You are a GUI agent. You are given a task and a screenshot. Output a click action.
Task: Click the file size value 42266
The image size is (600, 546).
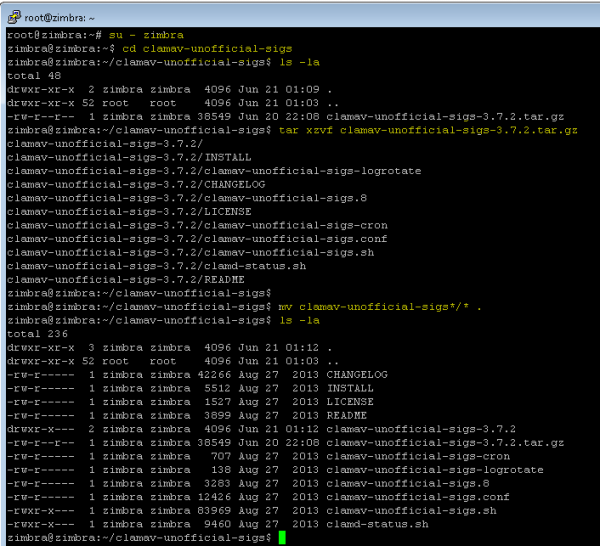point(214,375)
